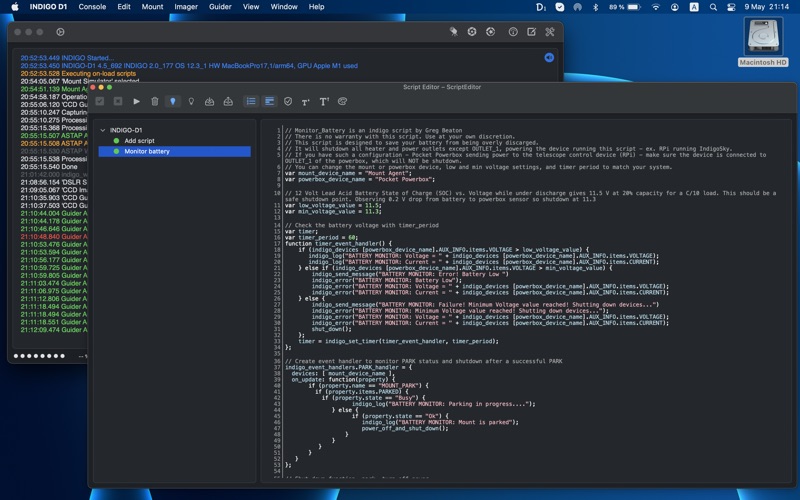Click the wrench tools icon in main window

point(549,32)
